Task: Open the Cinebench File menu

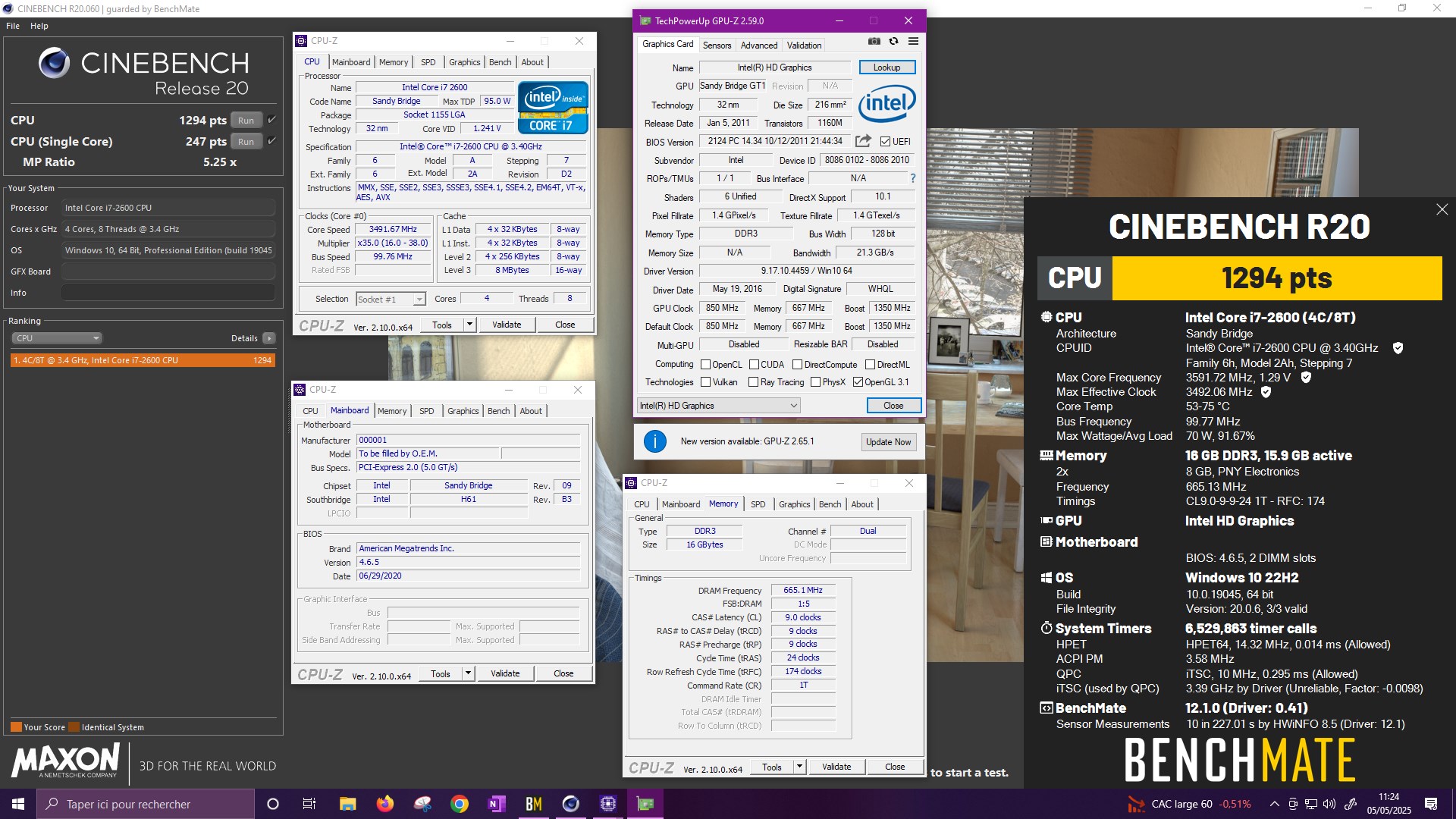Action: pos(13,26)
